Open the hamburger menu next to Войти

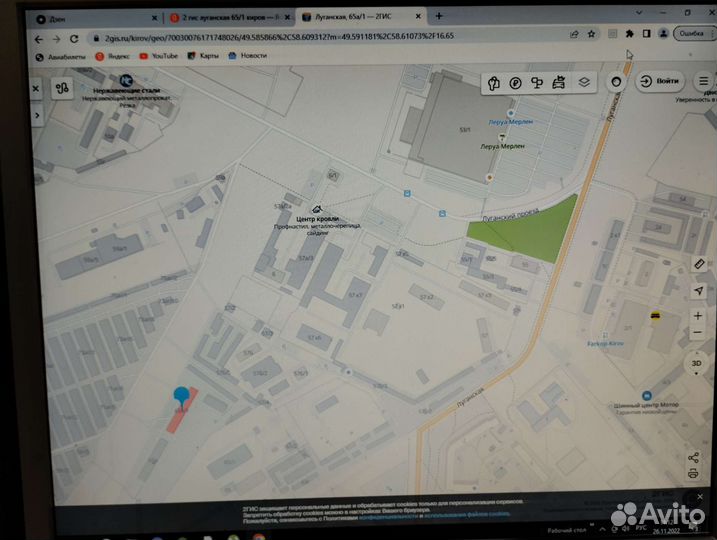click(704, 81)
